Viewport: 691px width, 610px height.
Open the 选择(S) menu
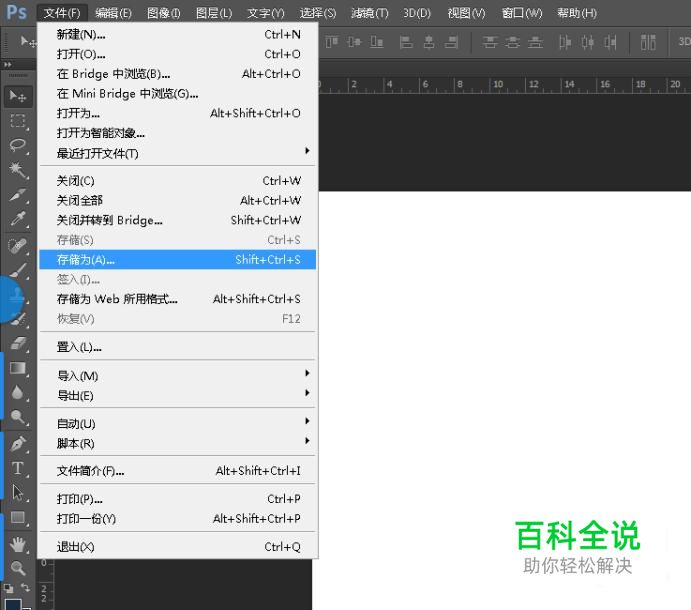click(318, 13)
